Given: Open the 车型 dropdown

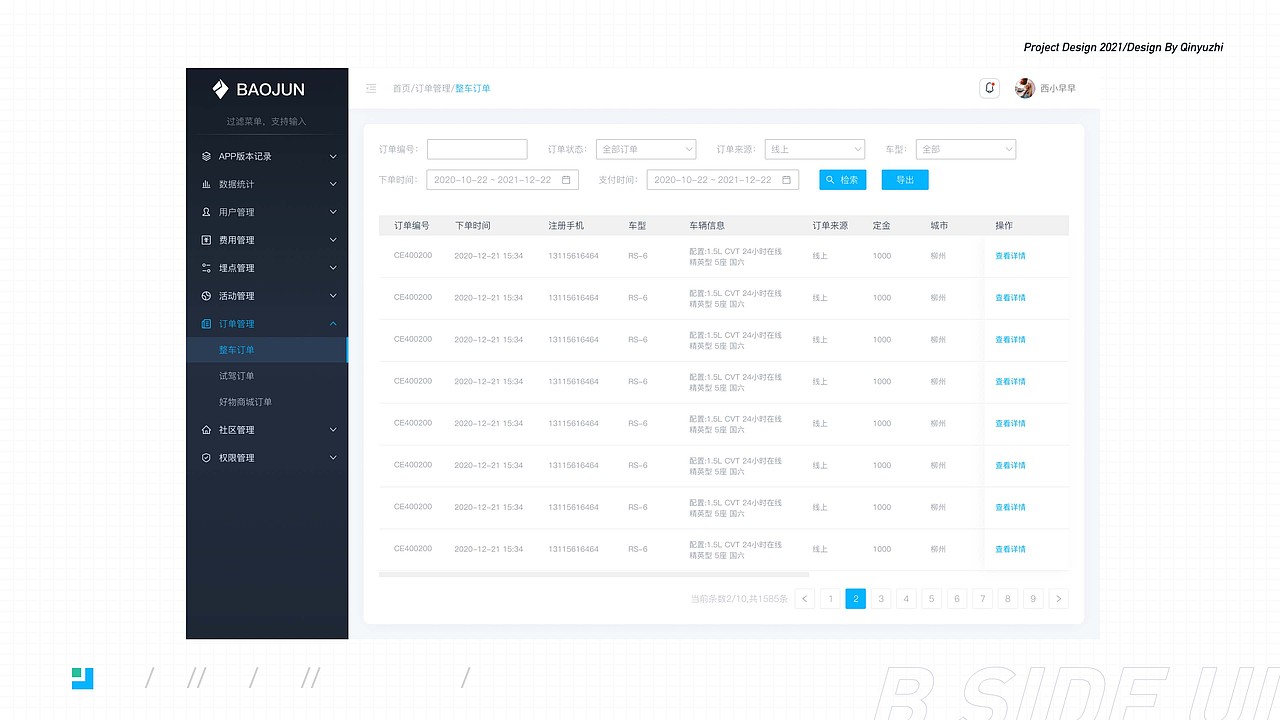Looking at the screenshot, I should pyautogui.click(x=966, y=149).
